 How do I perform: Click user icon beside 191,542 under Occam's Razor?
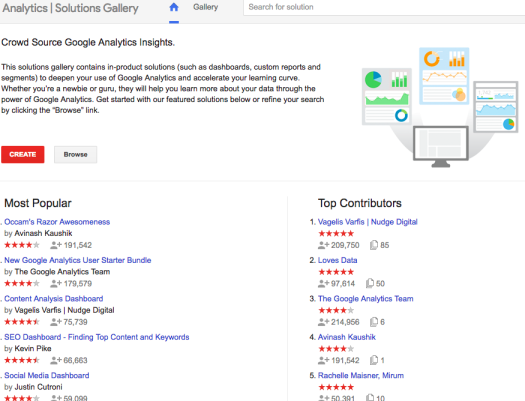tap(56, 245)
